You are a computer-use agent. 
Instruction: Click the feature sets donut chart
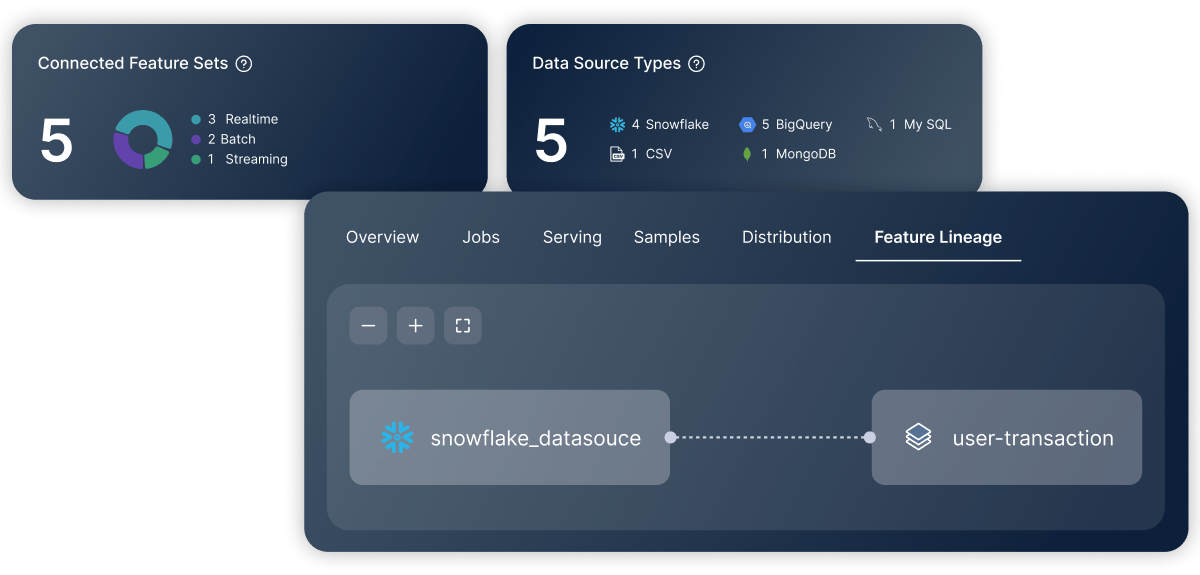(143, 139)
